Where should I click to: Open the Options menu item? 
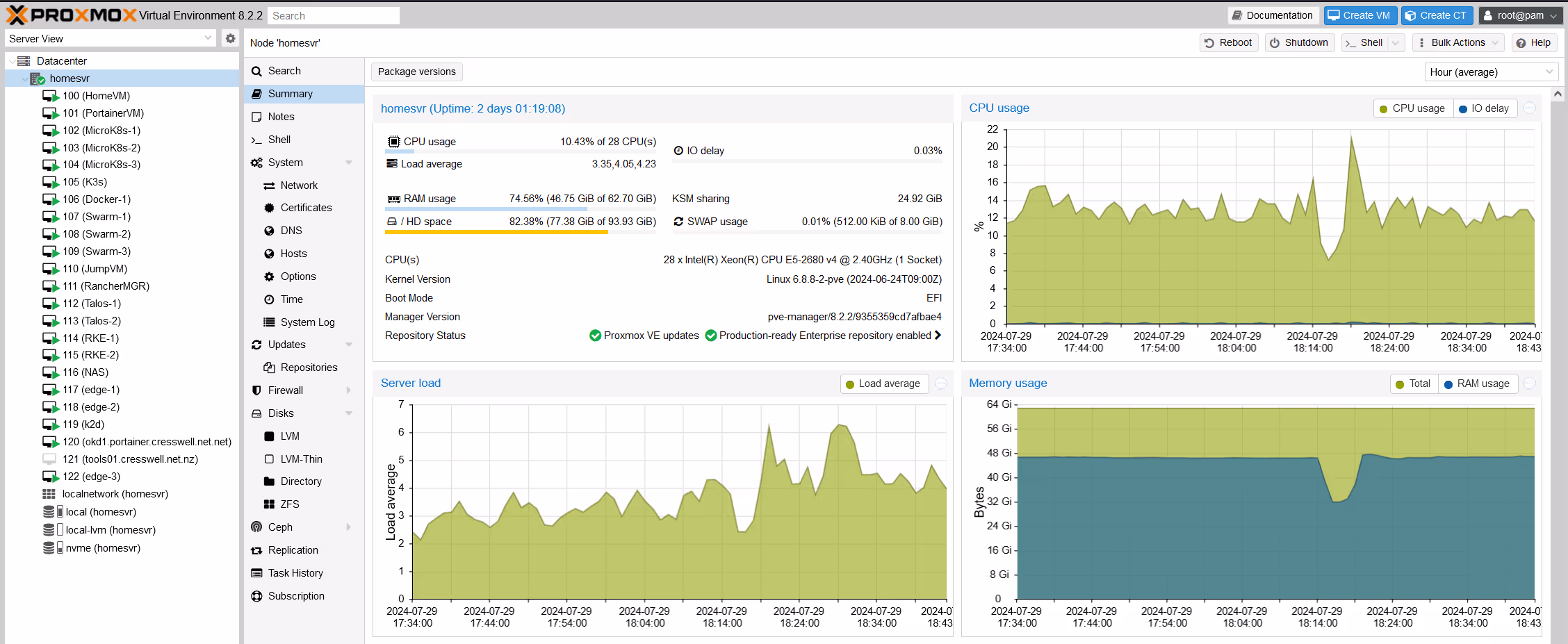(x=304, y=276)
